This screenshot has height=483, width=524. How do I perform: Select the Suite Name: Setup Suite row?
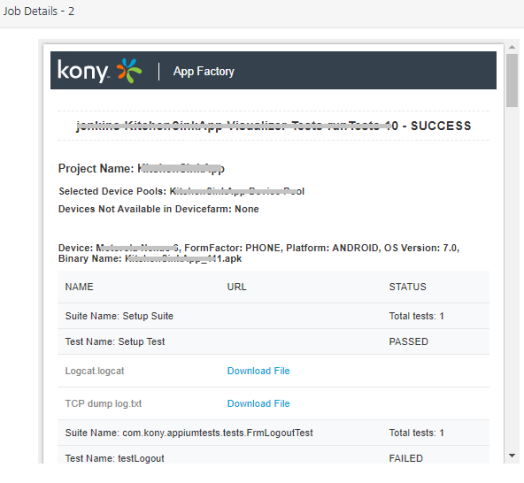point(273,316)
